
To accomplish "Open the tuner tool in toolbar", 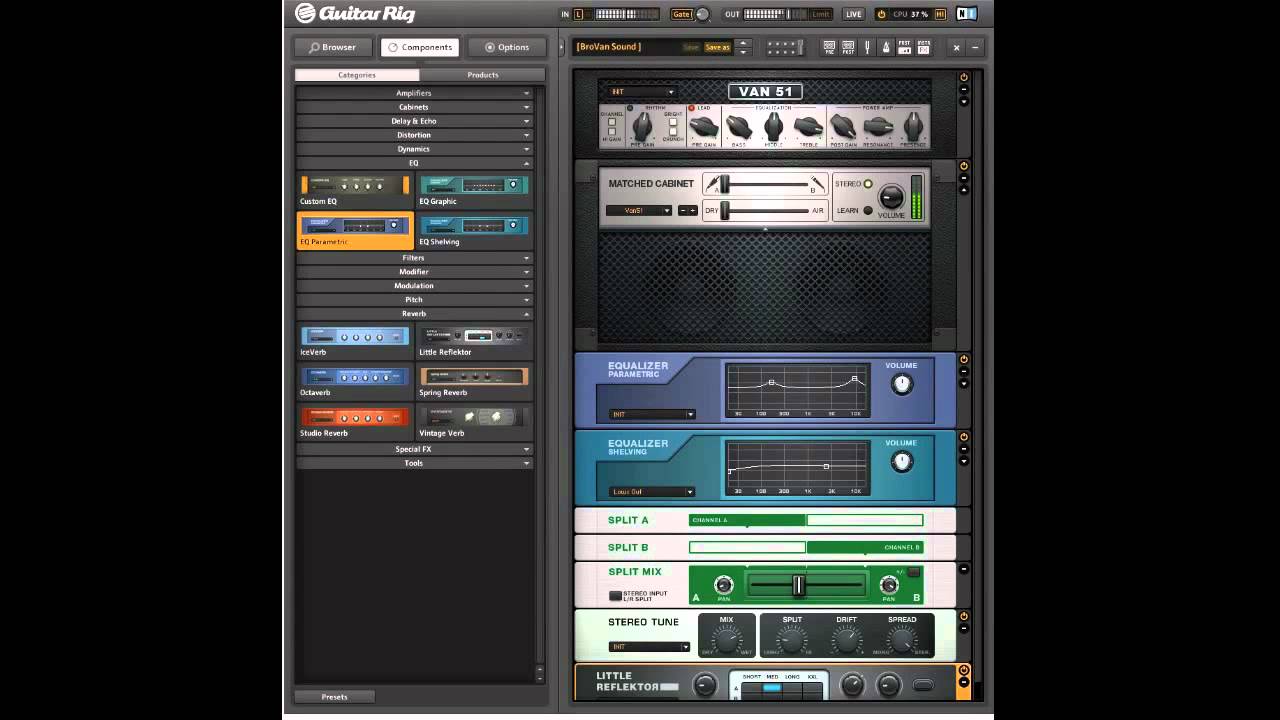I will tap(867, 47).
